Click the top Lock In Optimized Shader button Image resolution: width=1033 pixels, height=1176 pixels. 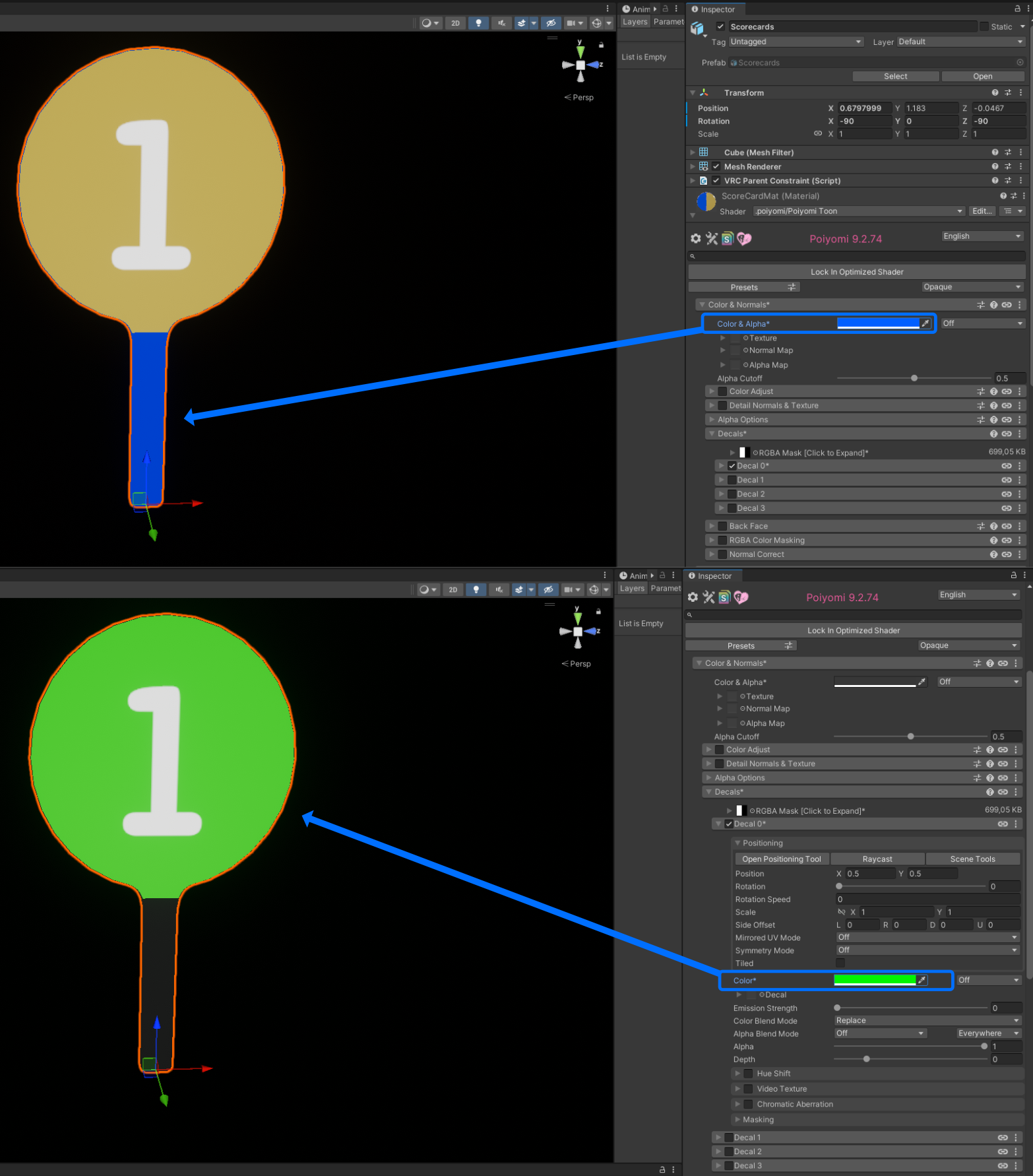coord(856,272)
